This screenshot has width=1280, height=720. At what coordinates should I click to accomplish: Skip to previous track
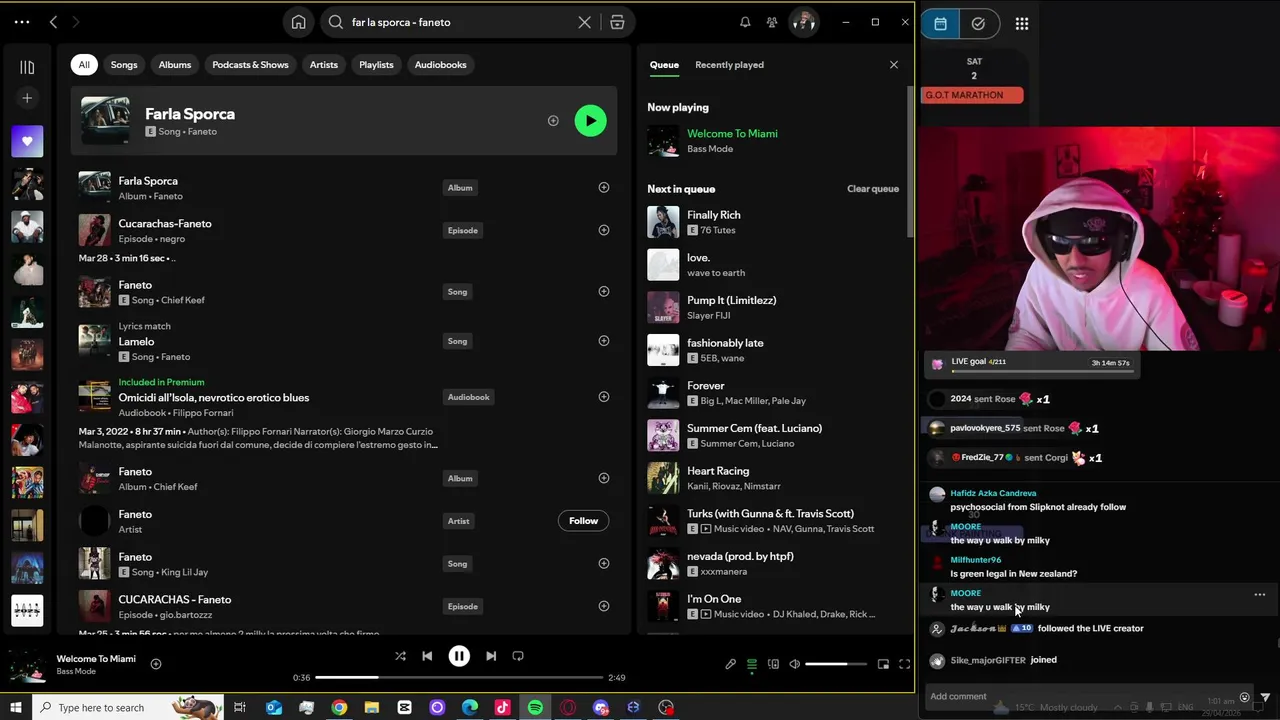(x=427, y=656)
